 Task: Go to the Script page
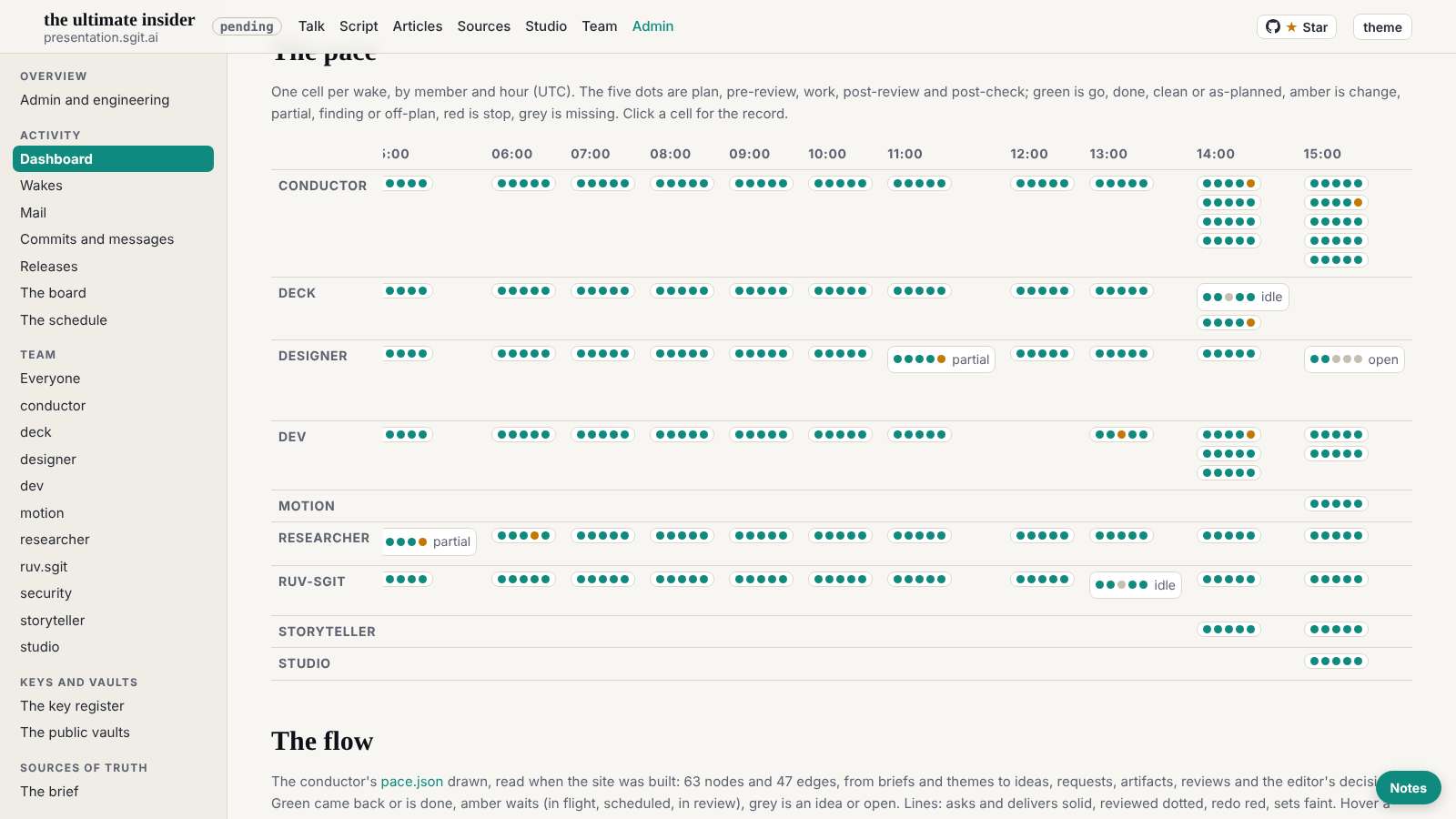point(359,26)
